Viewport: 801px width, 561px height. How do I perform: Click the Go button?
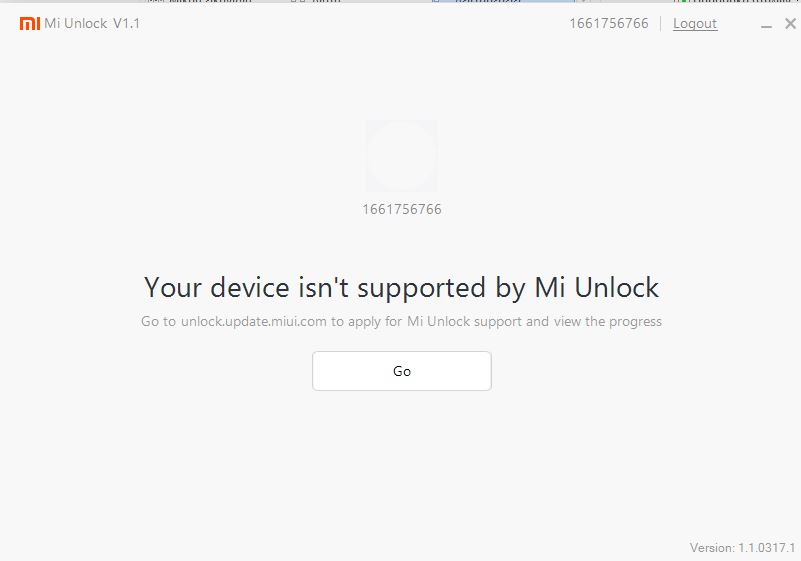402,371
